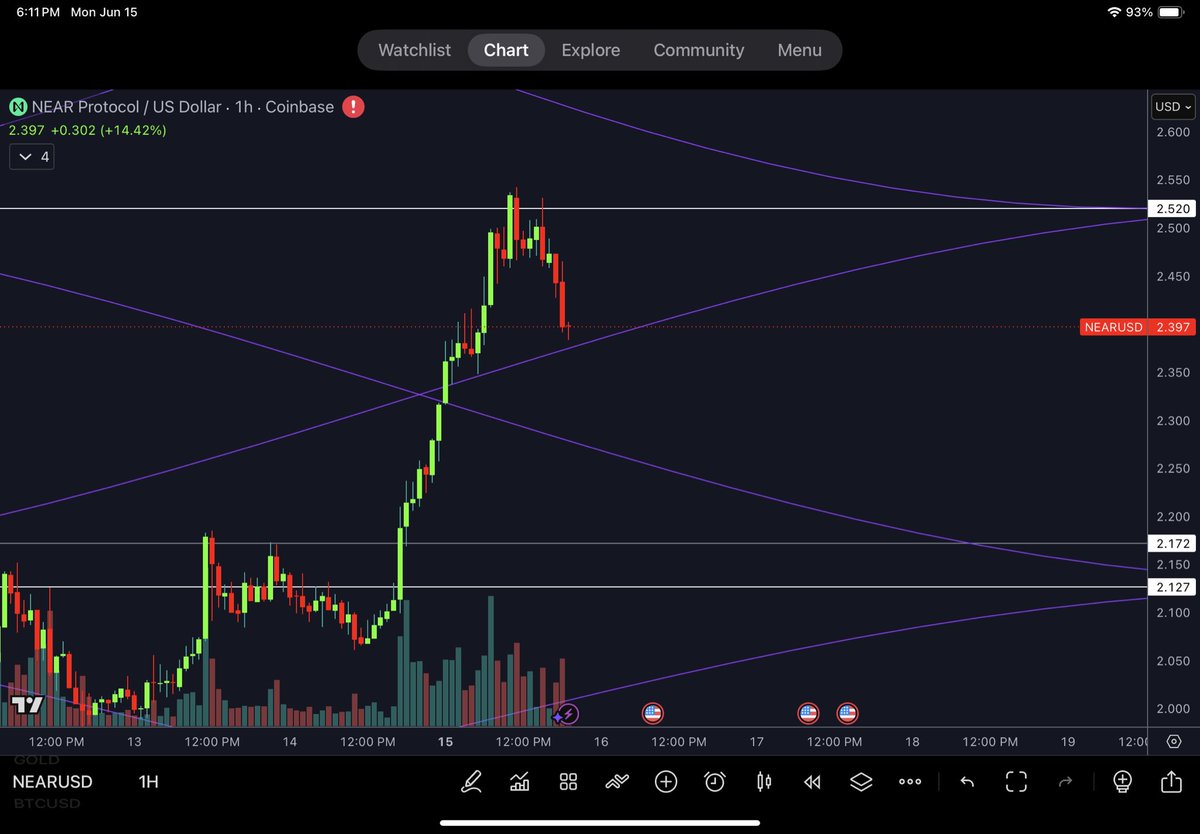
Task: Tap the +0.302 (+14.42%) change text
Action: (x=109, y=130)
